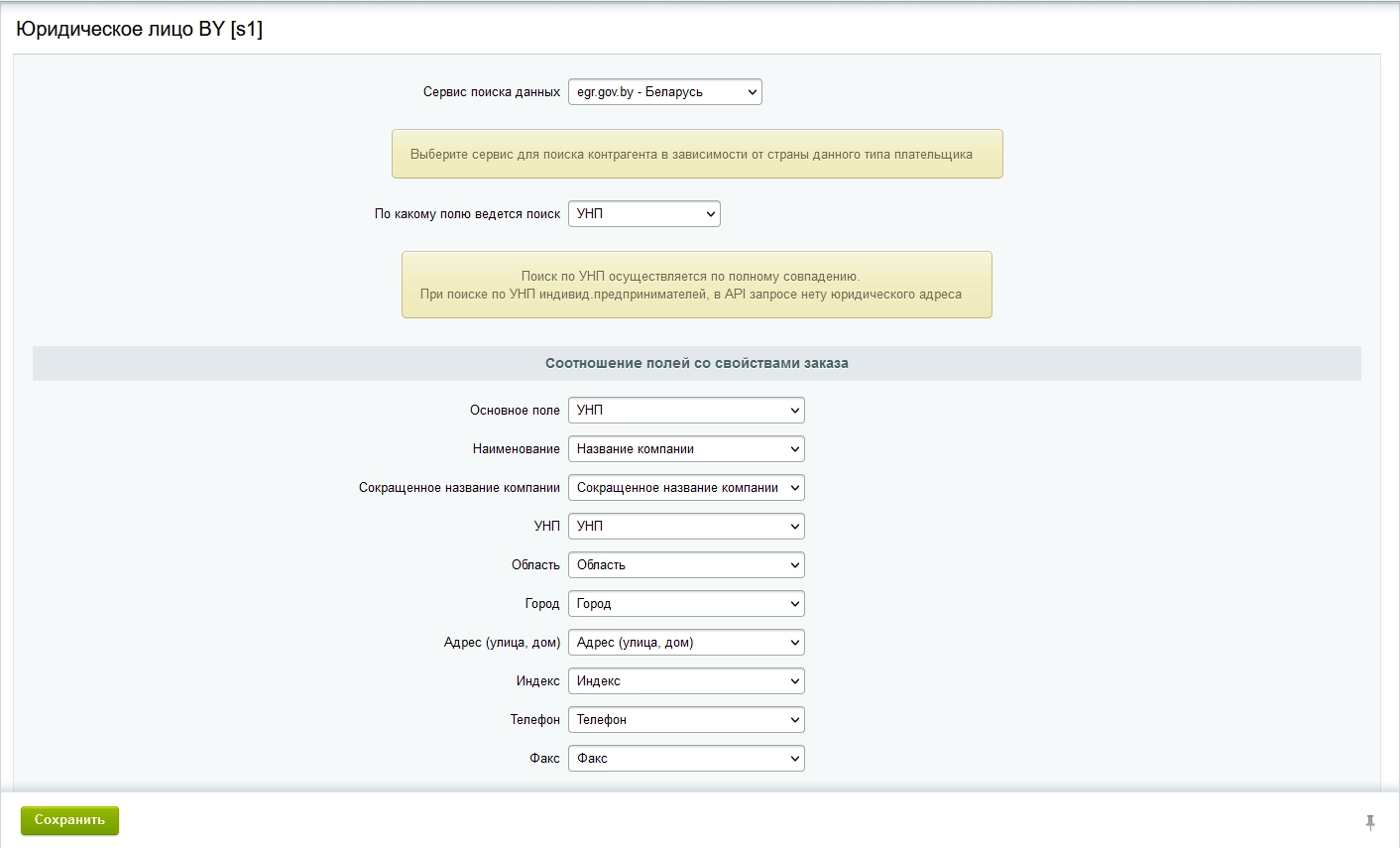This screenshot has width=1400, height=848.
Task: Expand the Сокращенное название компании dropdown
Action: click(685, 488)
